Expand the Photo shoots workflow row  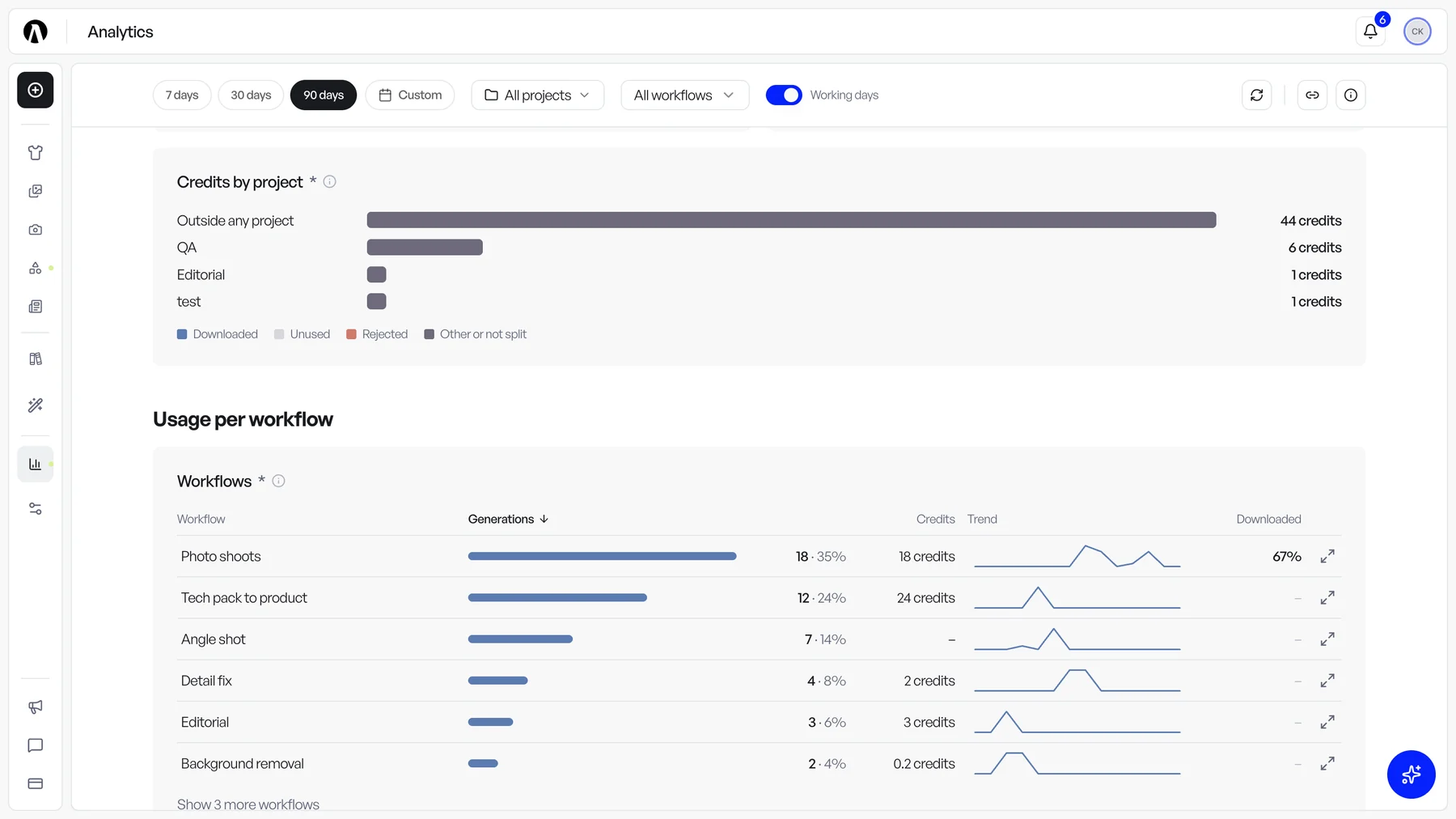pyautogui.click(x=1327, y=557)
